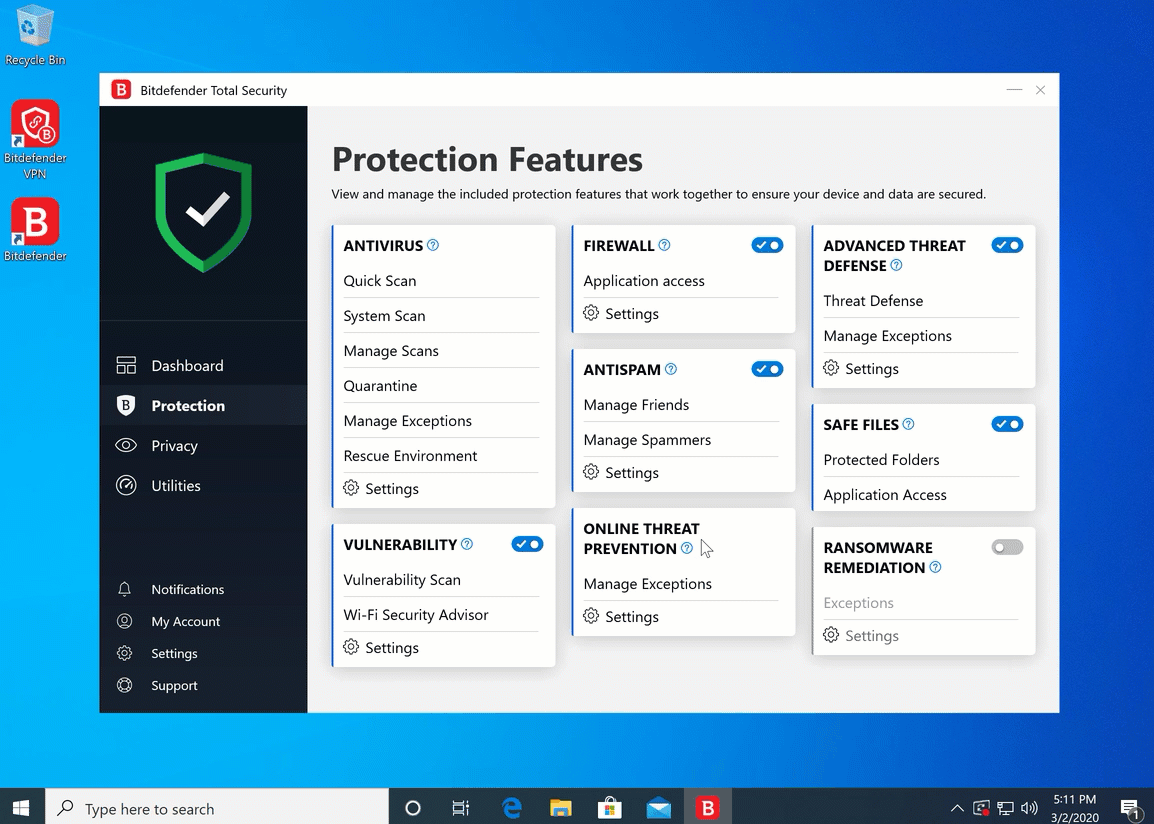Click the Support lifebuoy icon
1154x824 pixels.
pyautogui.click(x=124, y=686)
